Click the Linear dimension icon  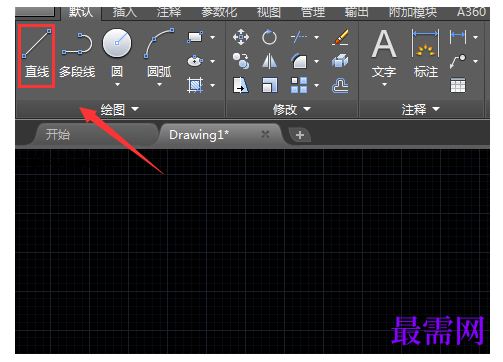(458, 37)
